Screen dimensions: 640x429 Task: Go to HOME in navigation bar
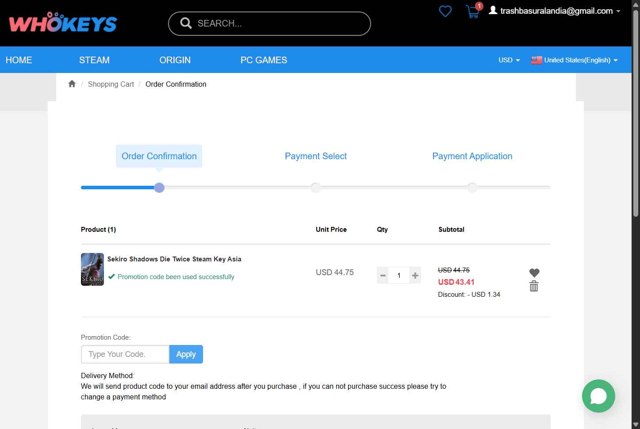(x=19, y=60)
